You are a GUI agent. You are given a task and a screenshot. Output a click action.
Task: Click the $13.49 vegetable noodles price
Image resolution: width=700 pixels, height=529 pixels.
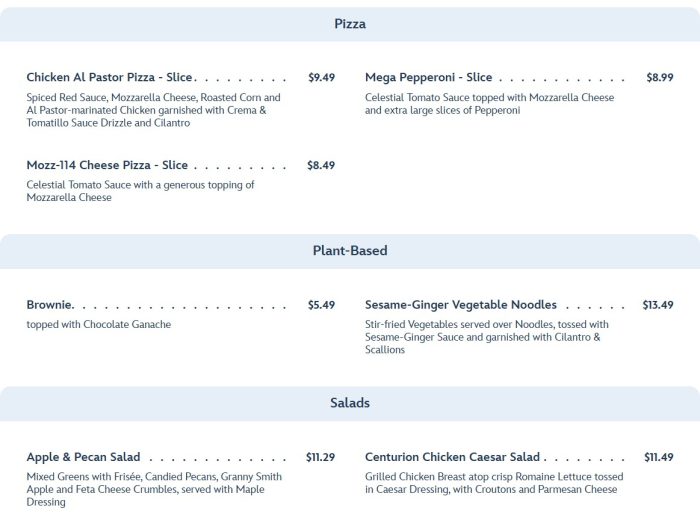pos(657,305)
